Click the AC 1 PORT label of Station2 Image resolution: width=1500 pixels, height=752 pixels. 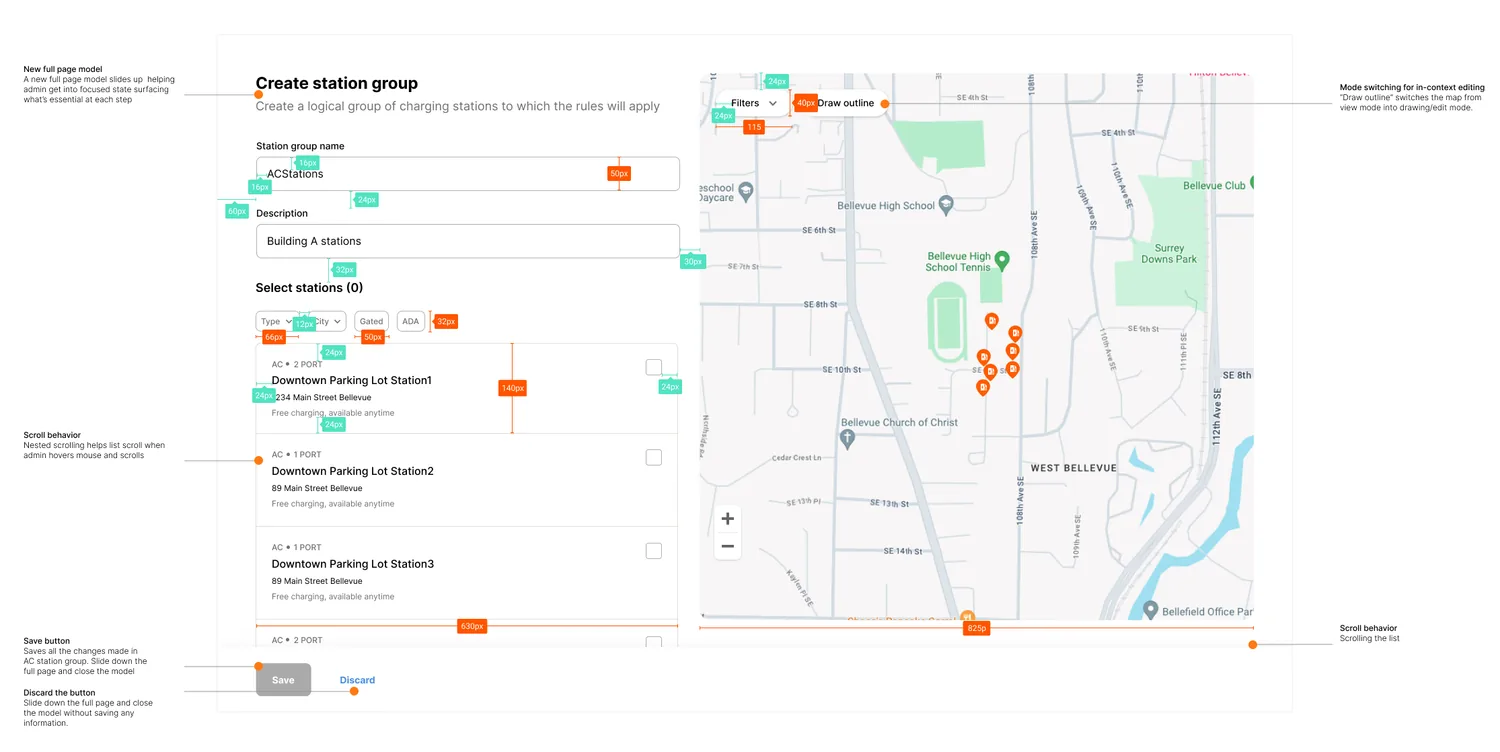point(297,455)
